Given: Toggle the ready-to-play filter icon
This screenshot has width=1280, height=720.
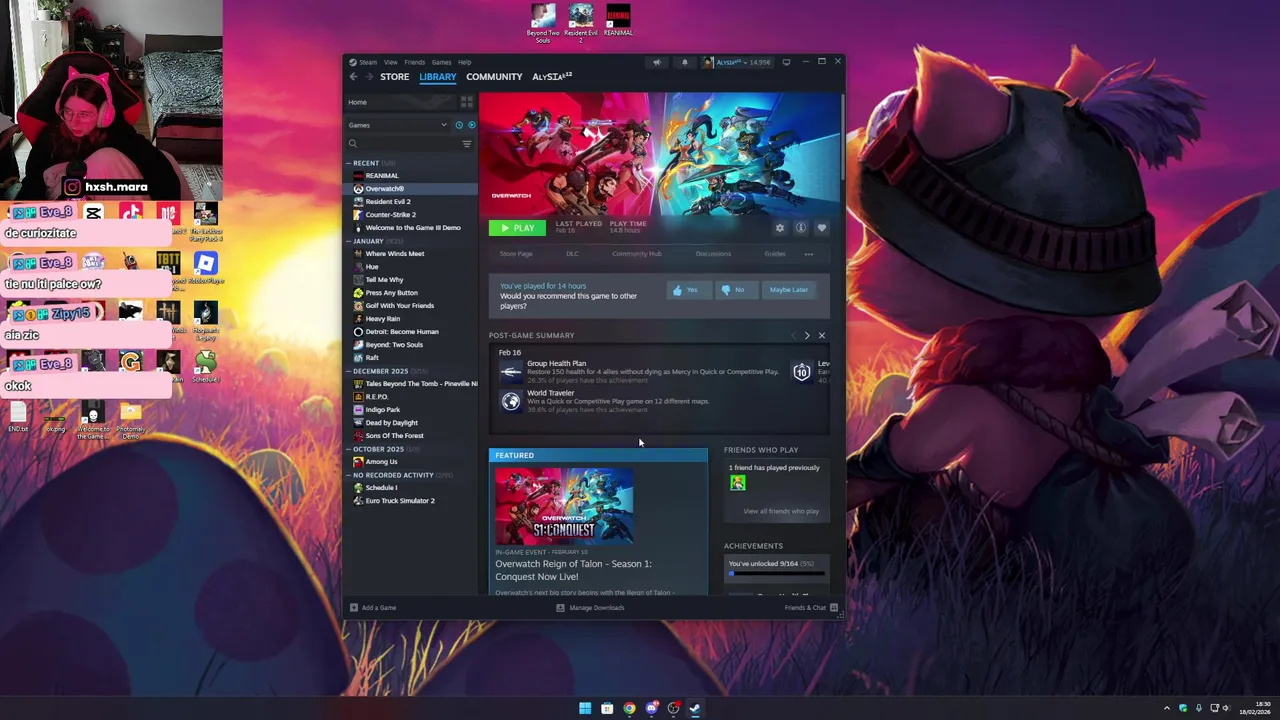Looking at the screenshot, I should [x=471, y=125].
